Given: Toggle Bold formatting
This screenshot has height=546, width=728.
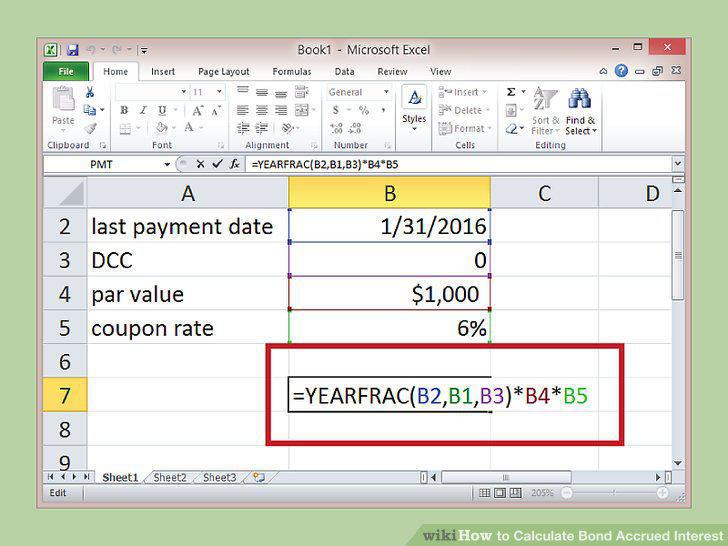Looking at the screenshot, I should tap(124, 110).
